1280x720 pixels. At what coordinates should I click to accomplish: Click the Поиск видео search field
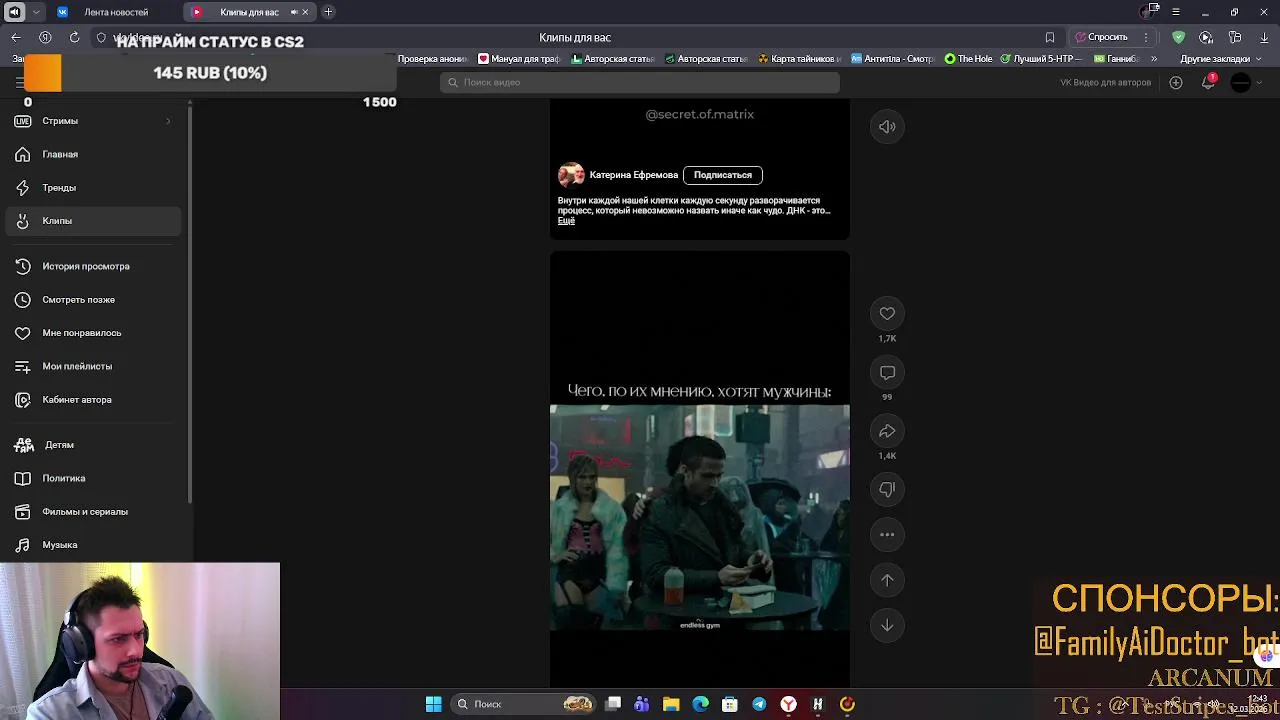(x=640, y=82)
